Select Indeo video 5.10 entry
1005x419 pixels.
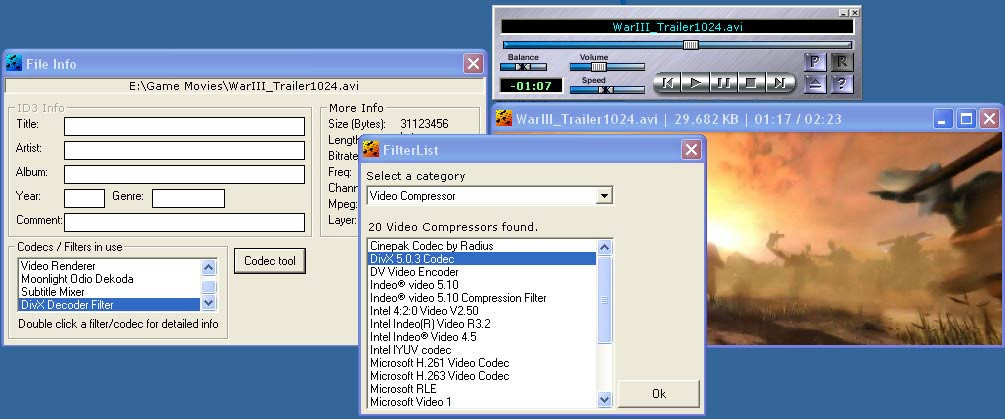coord(482,285)
